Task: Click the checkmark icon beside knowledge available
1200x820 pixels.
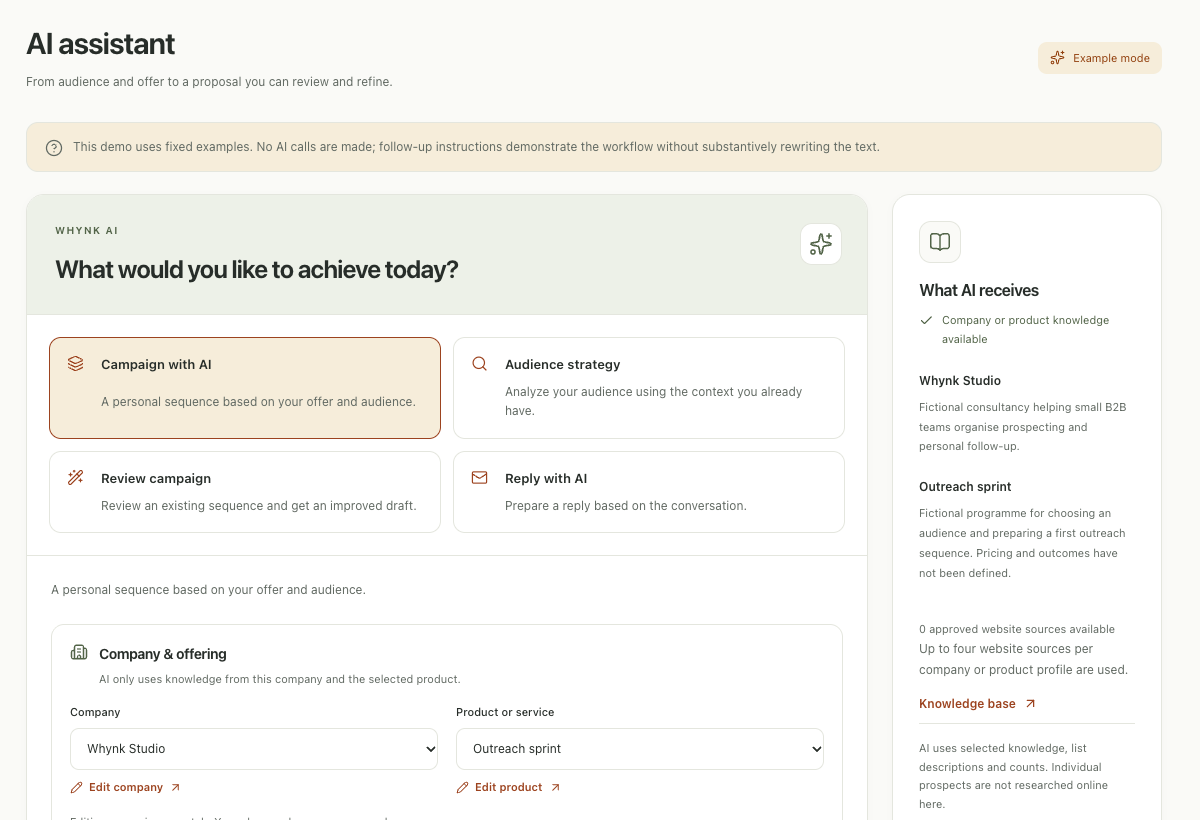Action: pyautogui.click(x=927, y=321)
